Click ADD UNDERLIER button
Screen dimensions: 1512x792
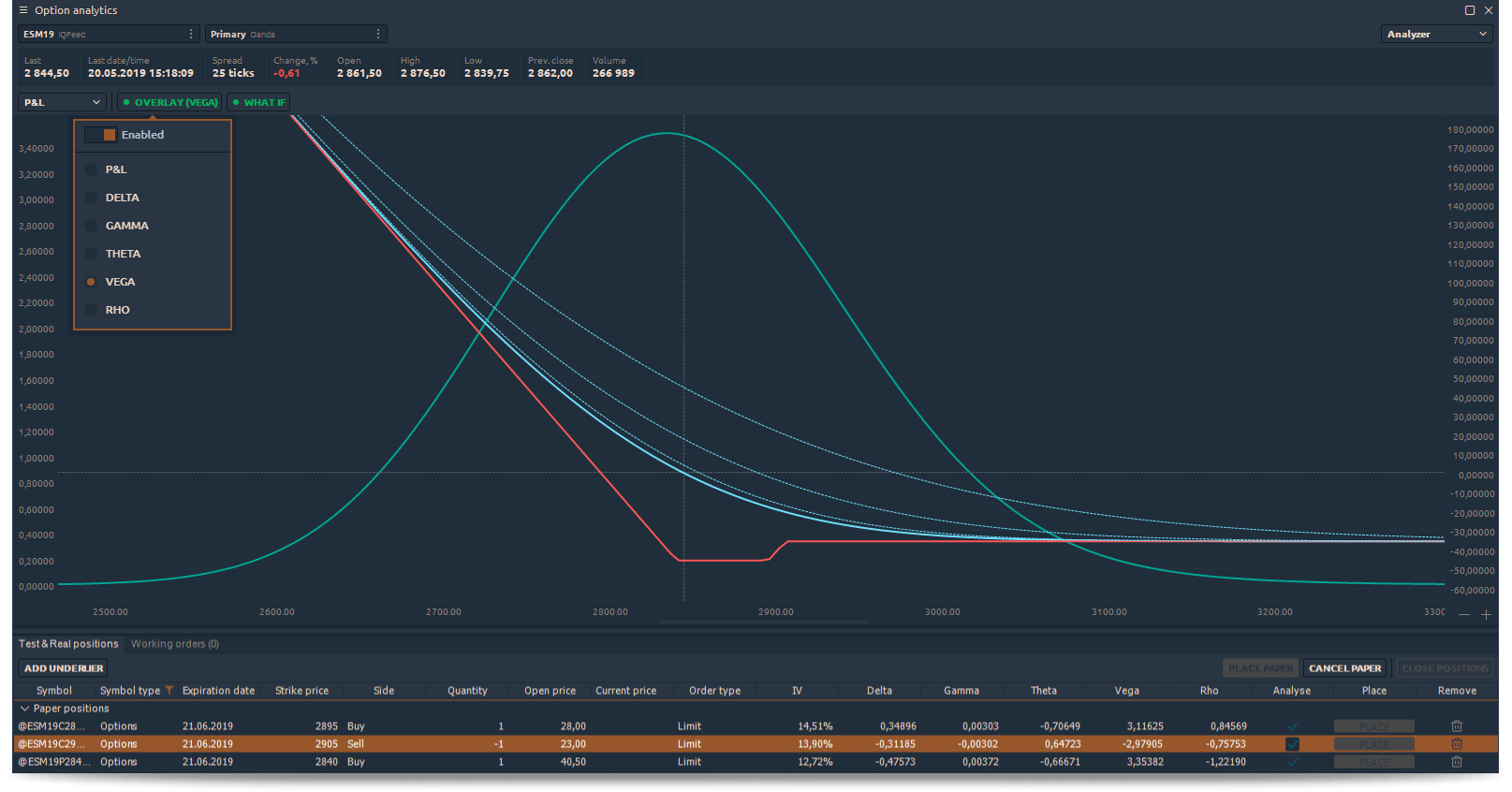tap(64, 668)
